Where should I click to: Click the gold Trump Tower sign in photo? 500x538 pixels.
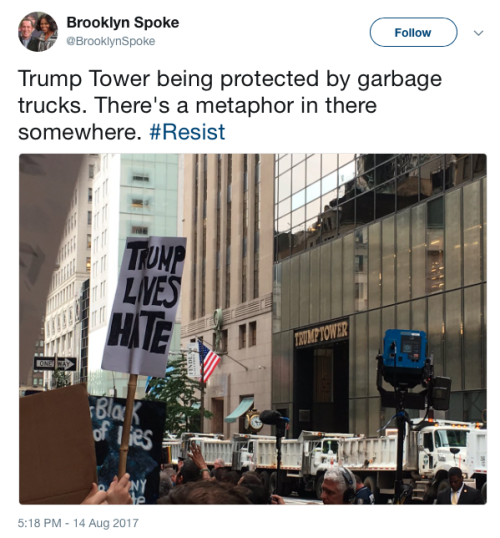click(x=321, y=332)
